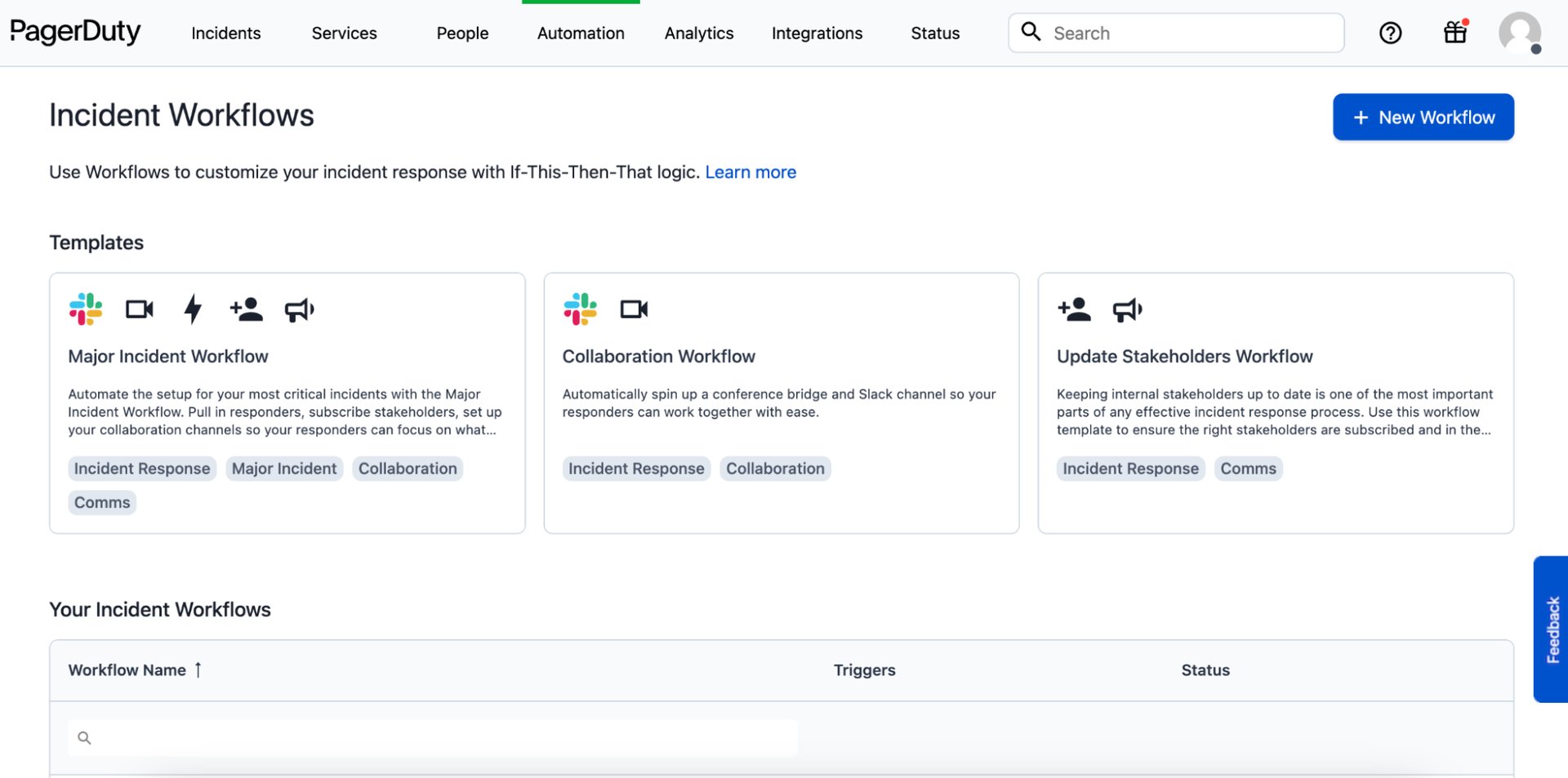Click the Slack icon on Major Incident Workflow card

[x=86, y=309]
